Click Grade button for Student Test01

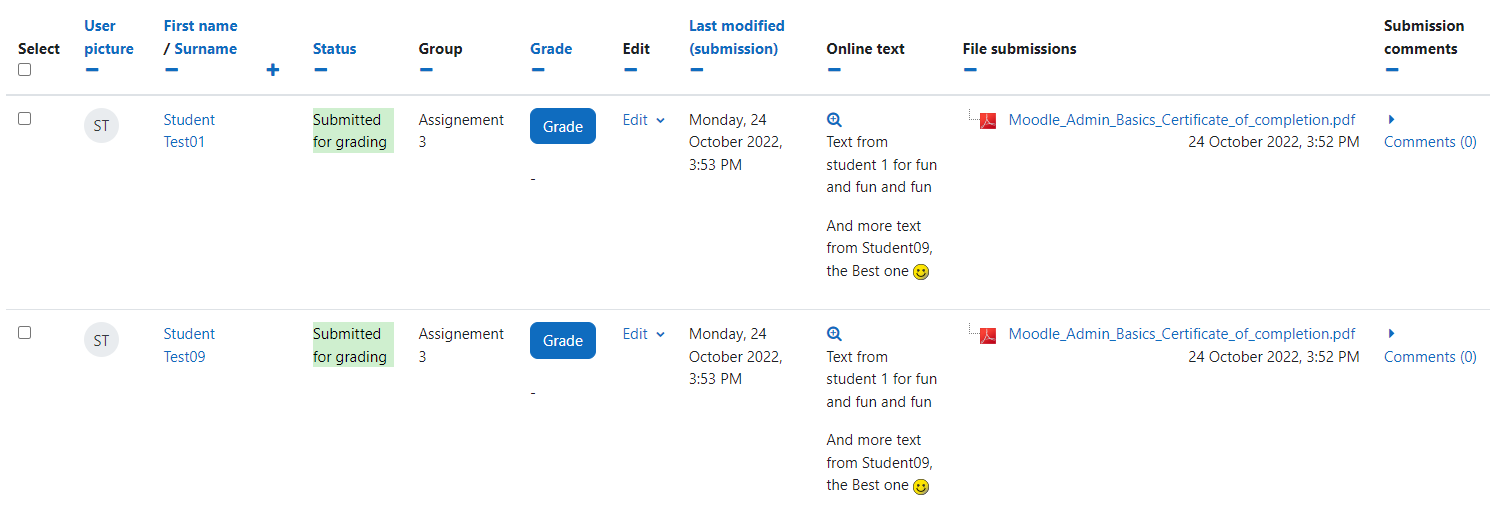[563, 126]
